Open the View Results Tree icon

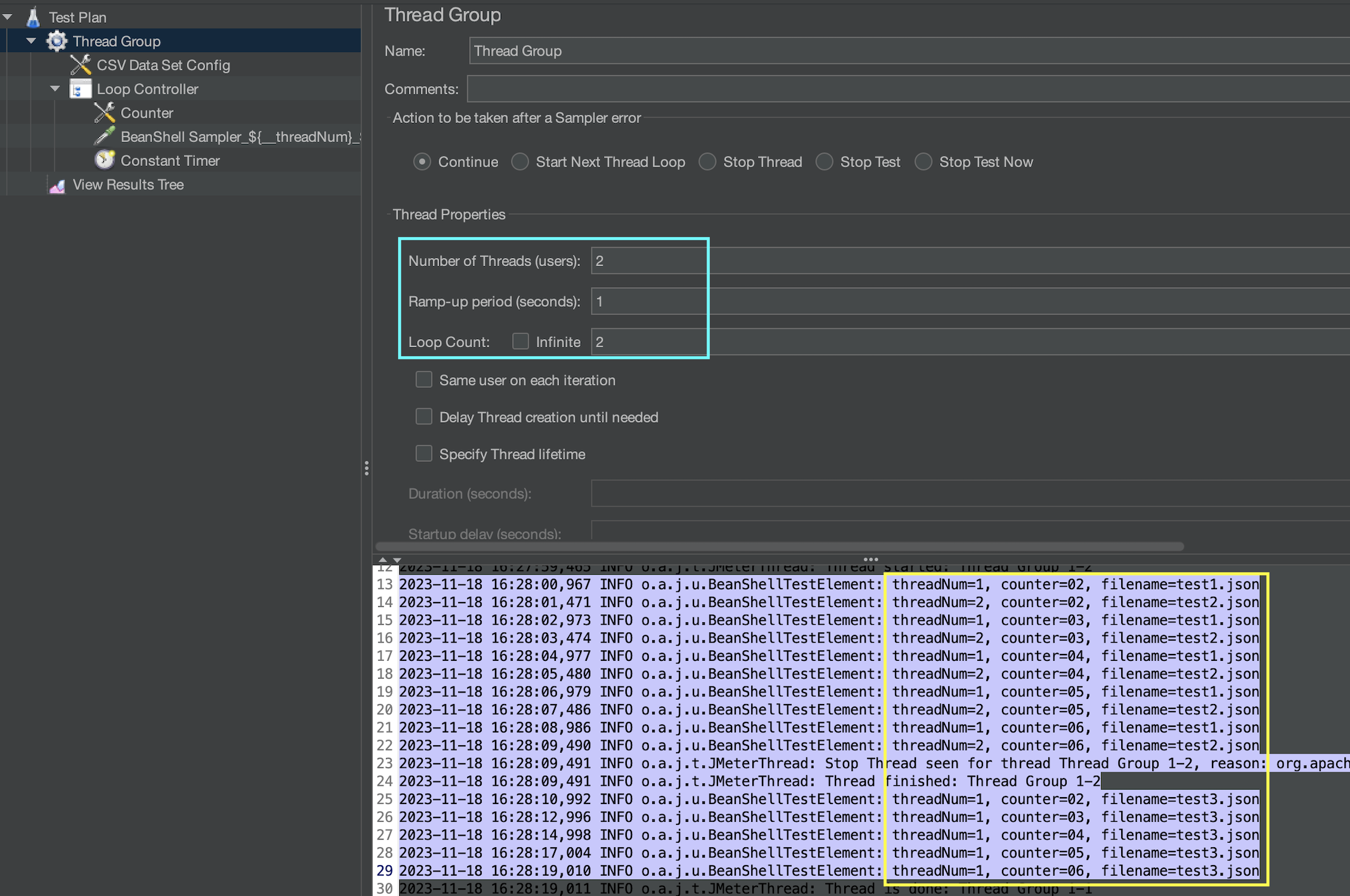57,185
